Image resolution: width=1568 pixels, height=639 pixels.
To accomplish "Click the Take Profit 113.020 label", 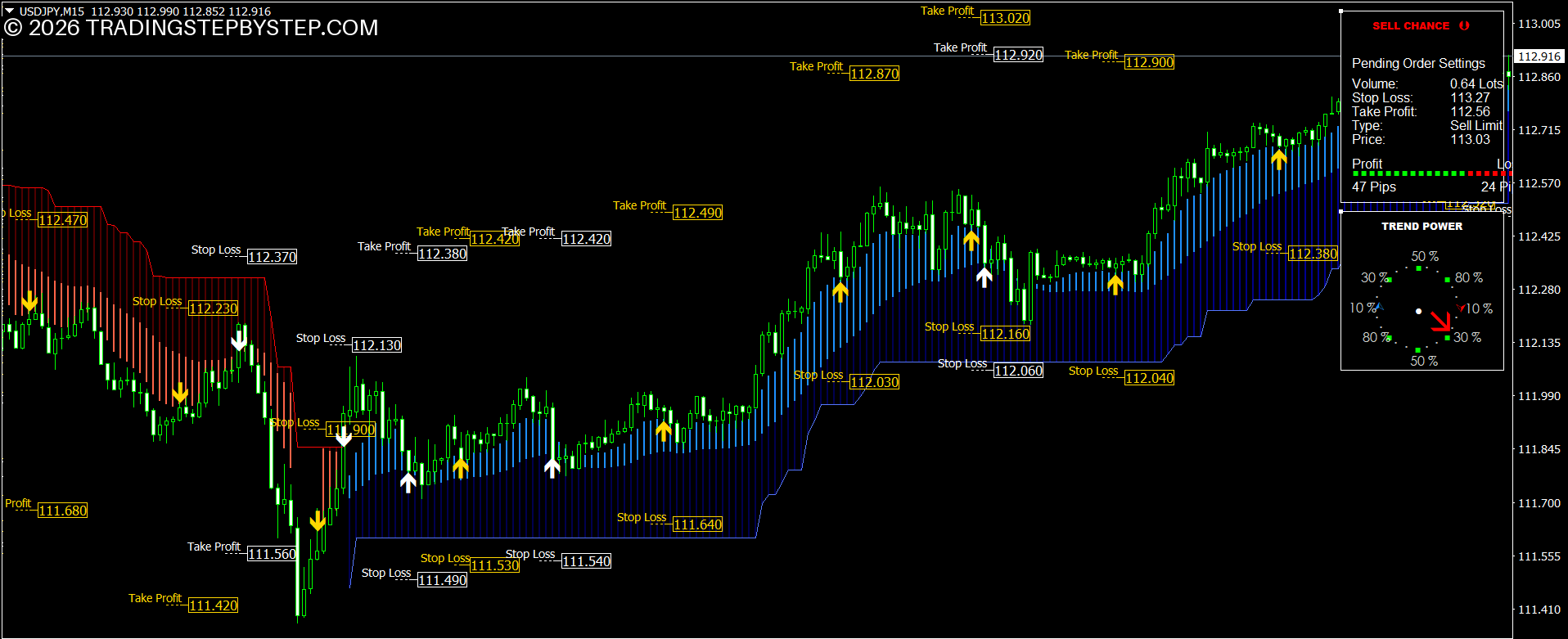I will 975,15.
